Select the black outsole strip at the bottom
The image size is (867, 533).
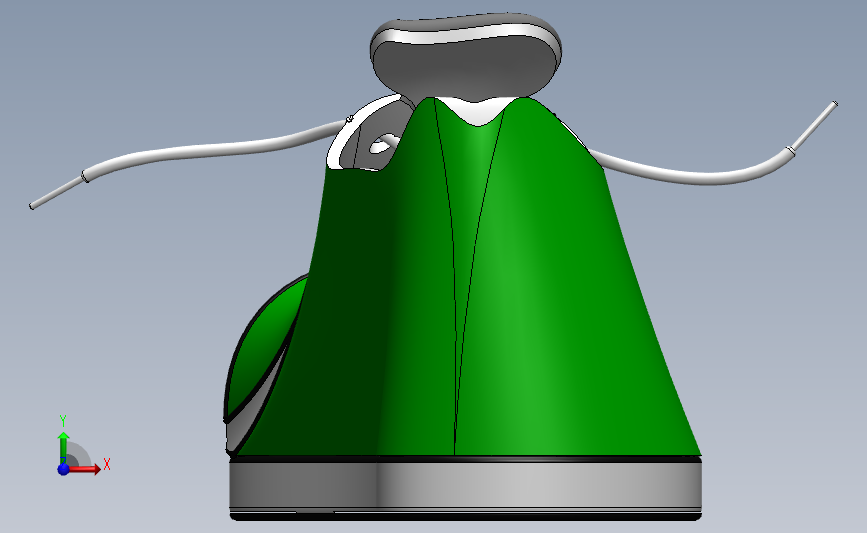point(466,516)
